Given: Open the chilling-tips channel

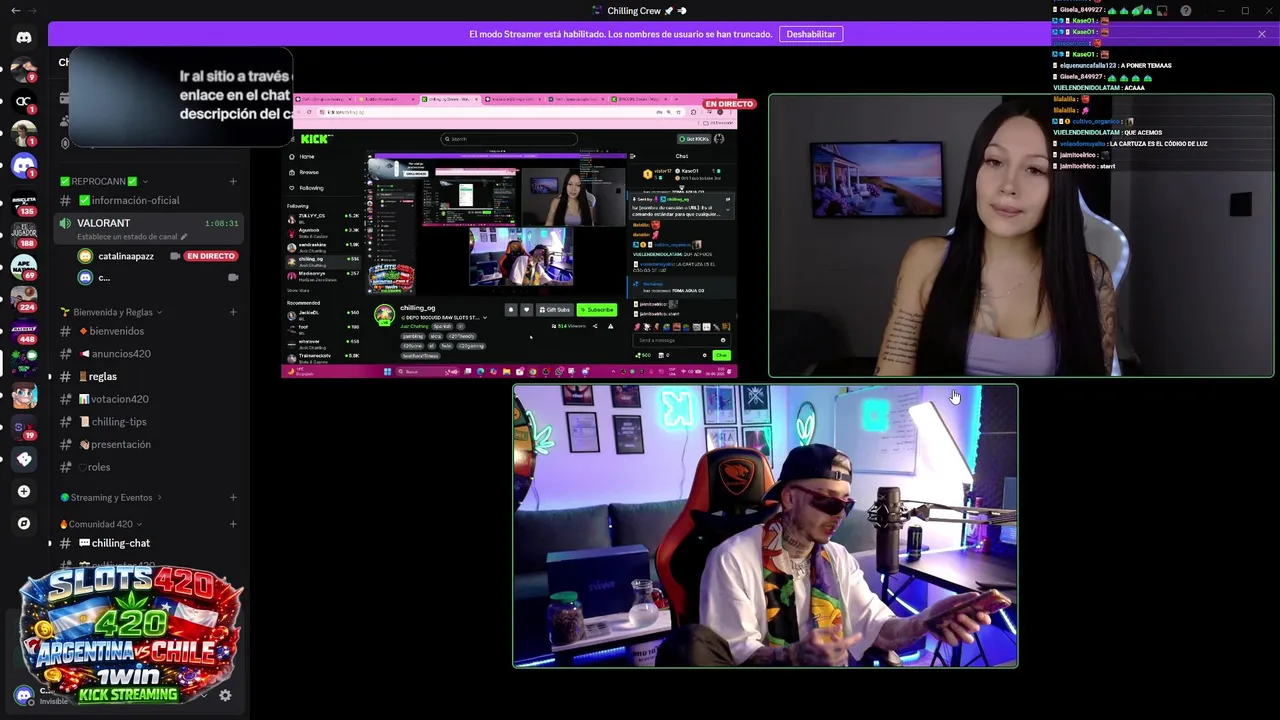Looking at the screenshot, I should [x=146, y=422].
